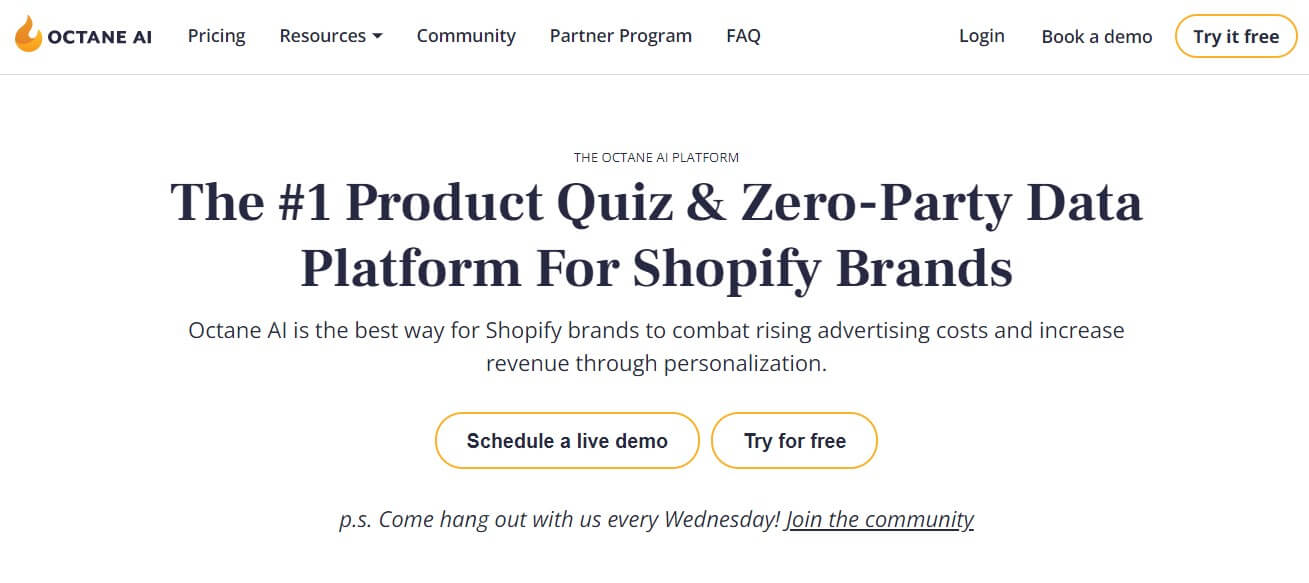Click Schedule a live demo button
This screenshot has width=1309, height=583.
click(x=567, y=440)
